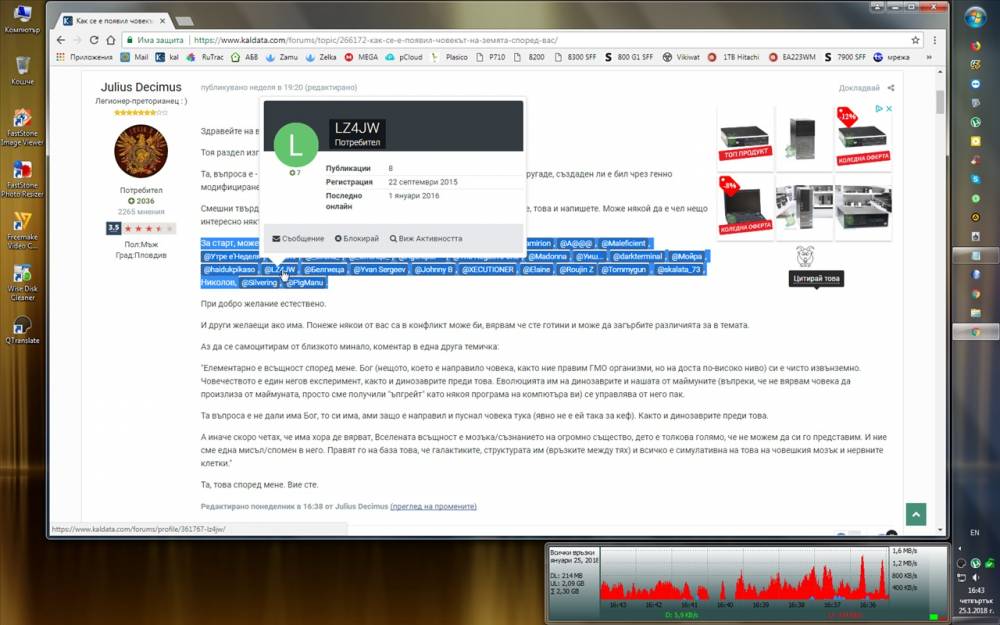Click the Докладвай report link

click(859, 88)
